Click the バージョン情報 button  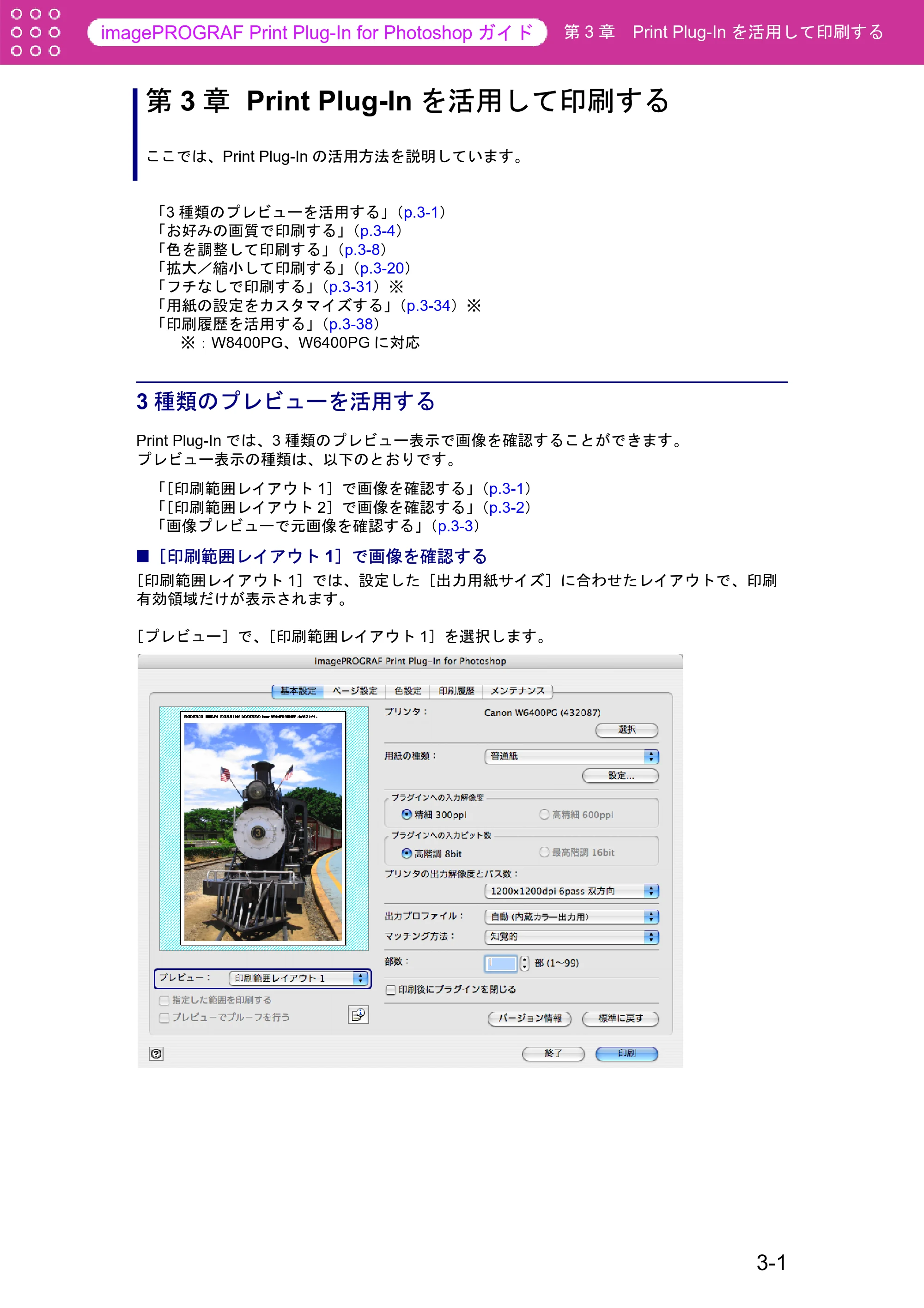coord(529,1019)
